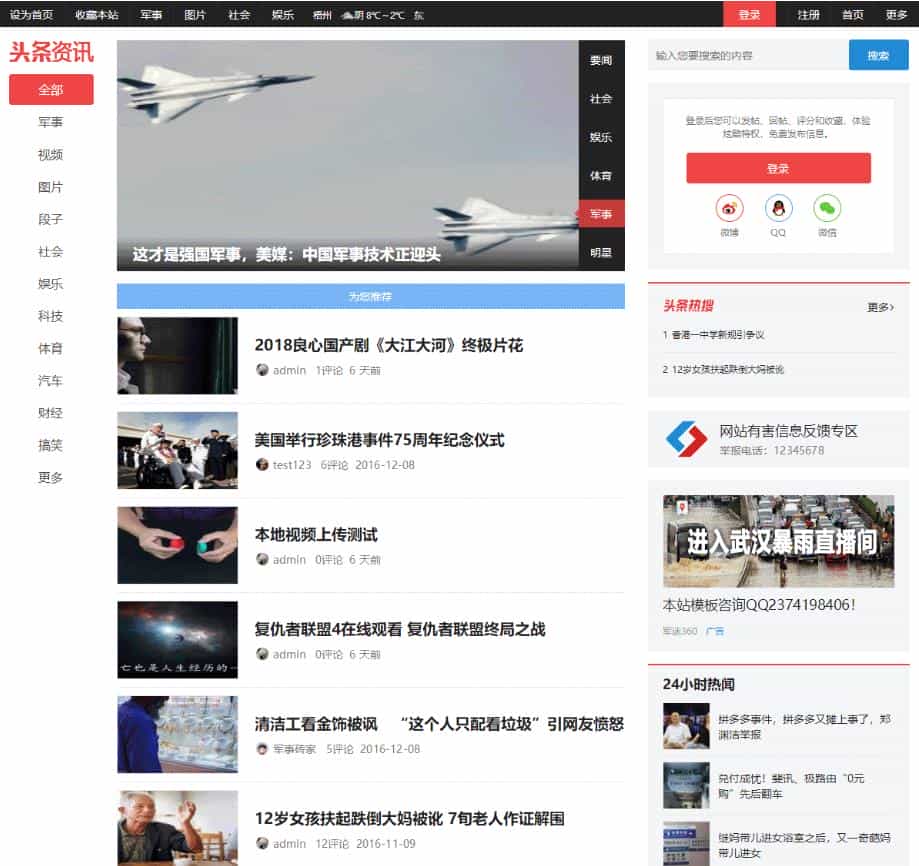Click 网站有害信息反馈专区 text
Viewport: 919px width, 866px height.
point(789,431)
